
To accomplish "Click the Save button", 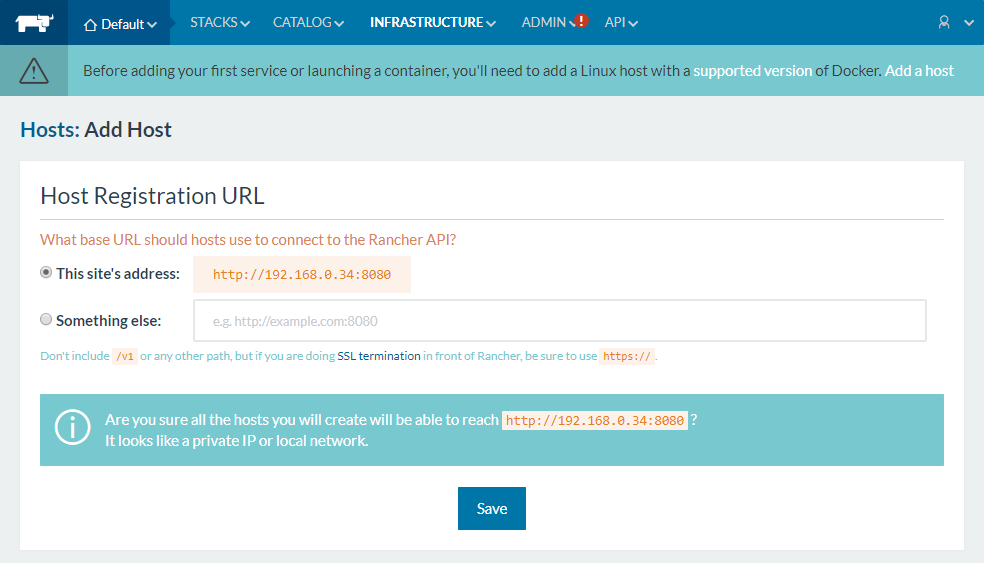I will 491,508.
